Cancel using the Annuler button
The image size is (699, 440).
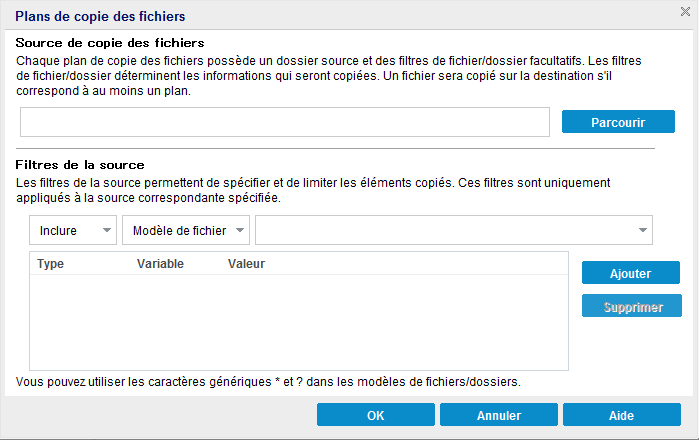click(498, 415)
